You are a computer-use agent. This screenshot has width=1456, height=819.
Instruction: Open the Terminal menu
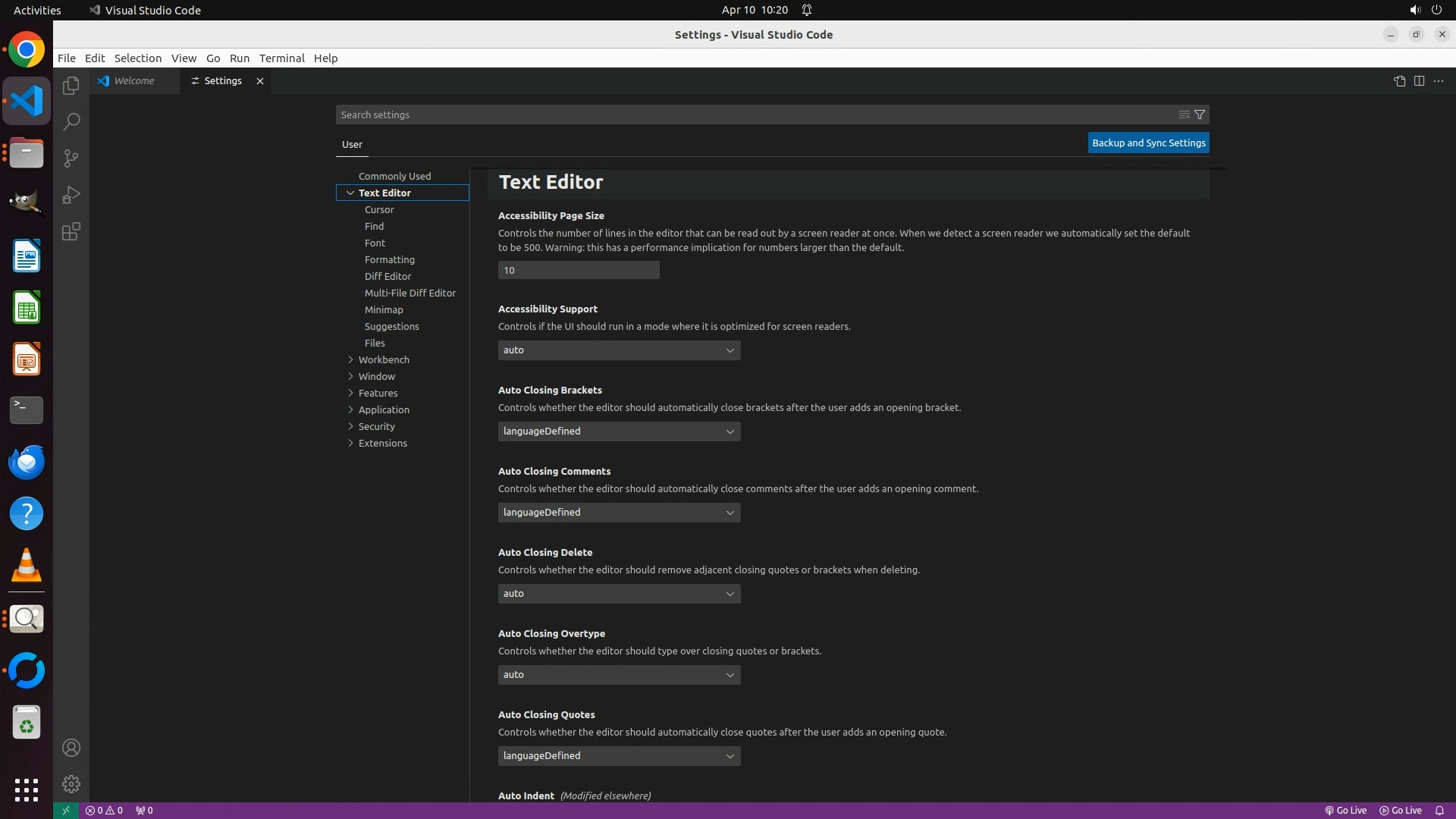(281, 58)
